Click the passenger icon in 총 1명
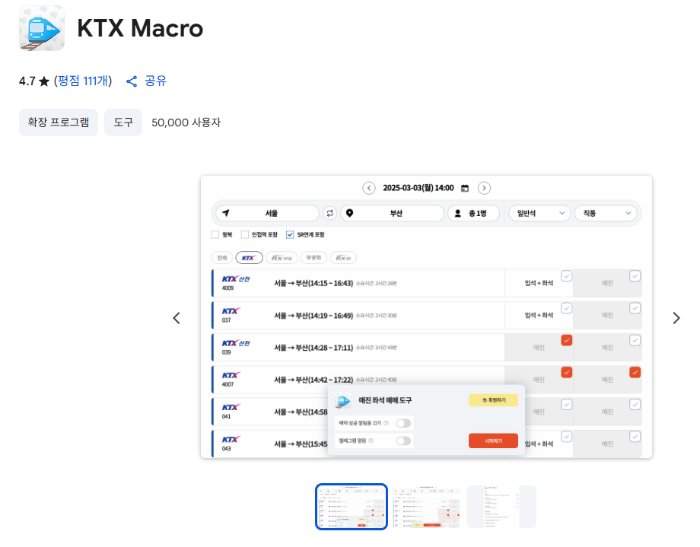 [x=458, y=213]
